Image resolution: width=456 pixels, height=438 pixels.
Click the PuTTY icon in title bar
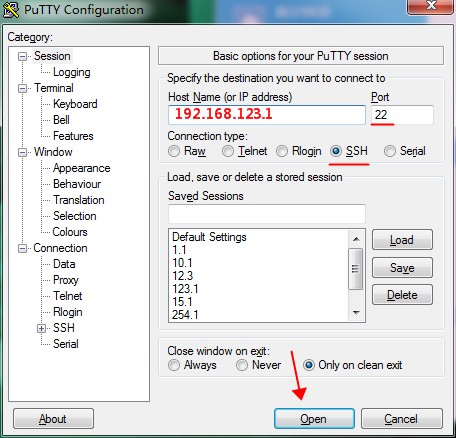[x=11, y=10]
